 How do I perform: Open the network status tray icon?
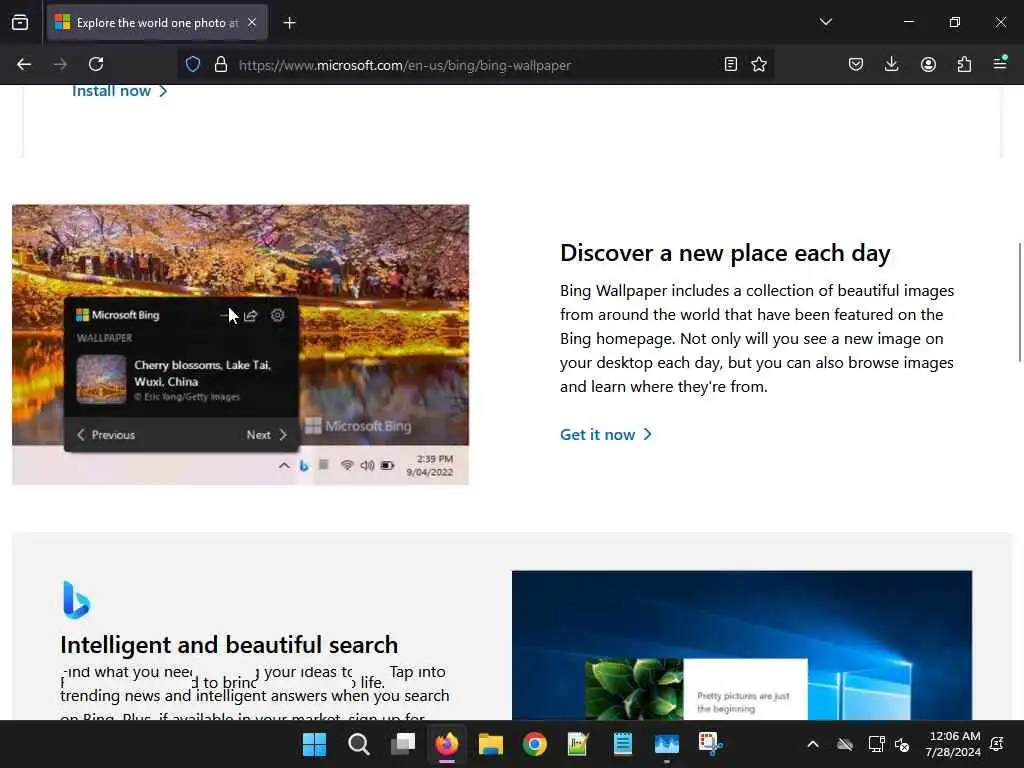876,744
